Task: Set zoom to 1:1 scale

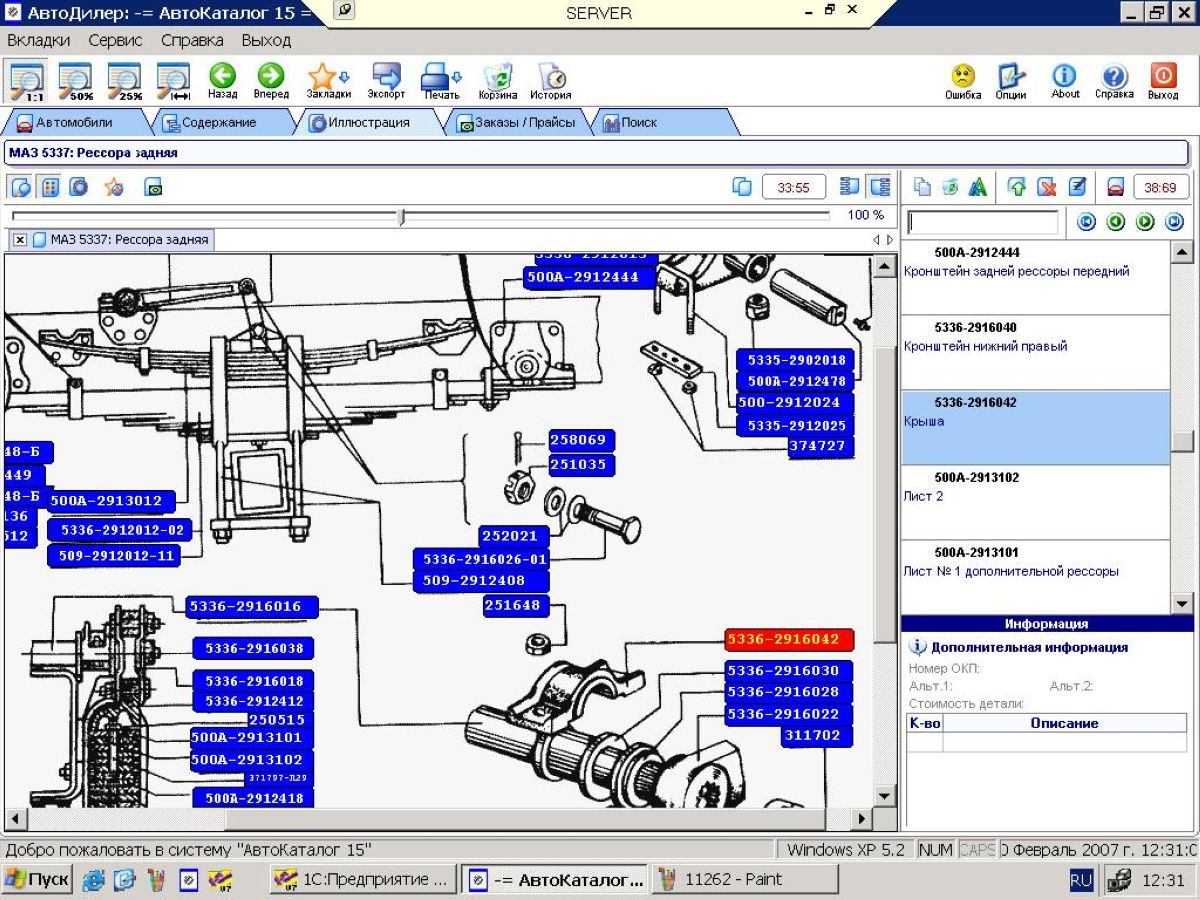Action: 27,81
